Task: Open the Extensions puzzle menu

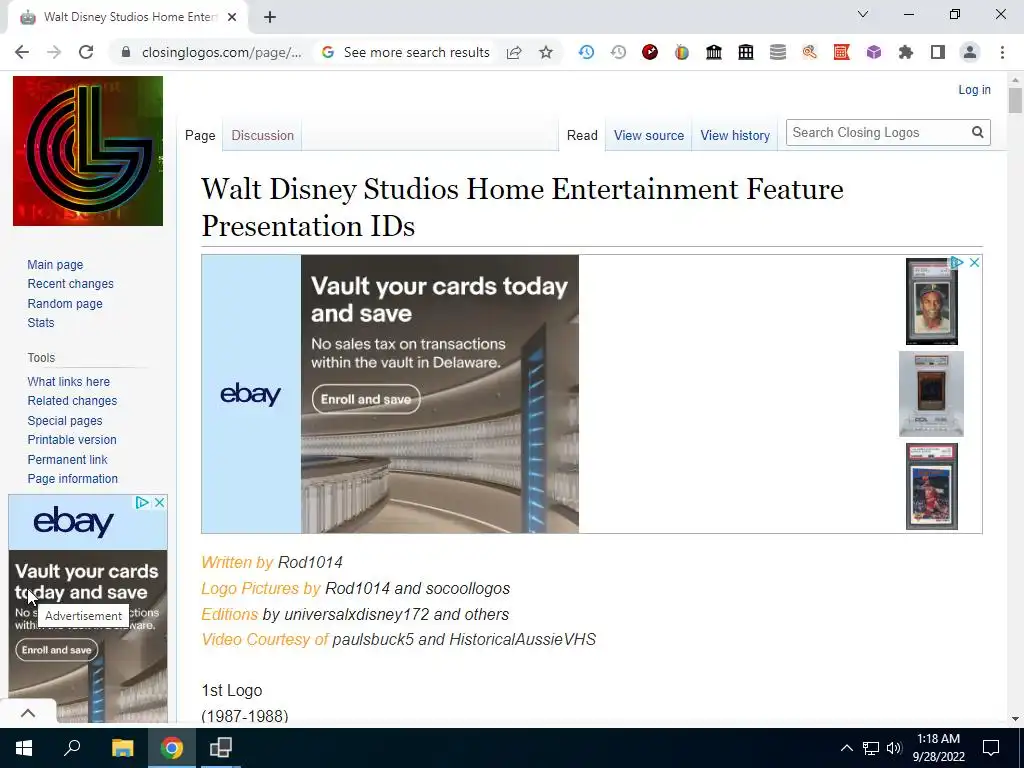Action: pos(906,52)
